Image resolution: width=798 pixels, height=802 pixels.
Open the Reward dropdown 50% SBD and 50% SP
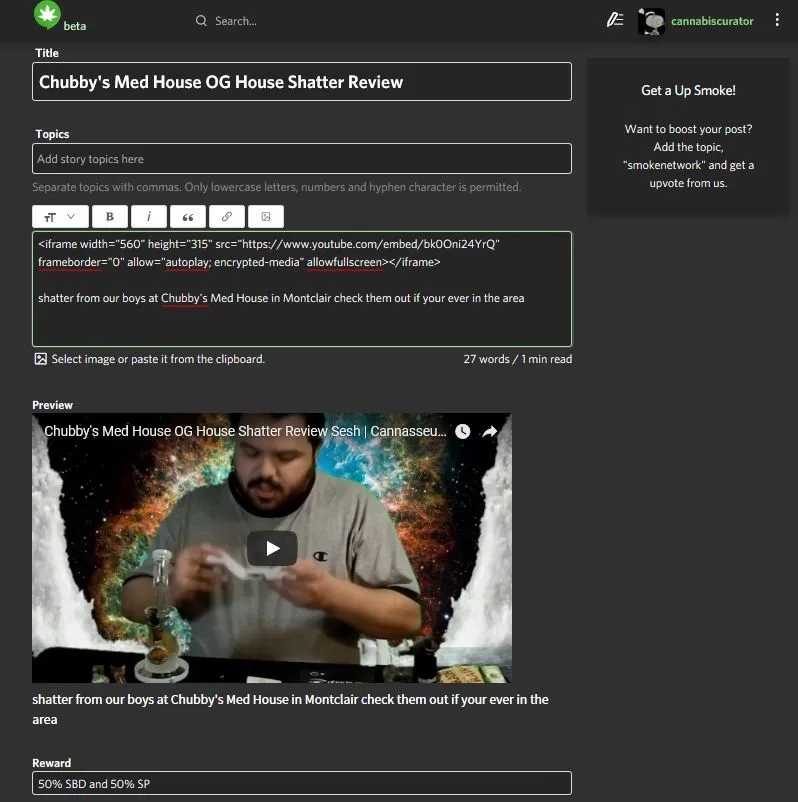tap(302, 783)
